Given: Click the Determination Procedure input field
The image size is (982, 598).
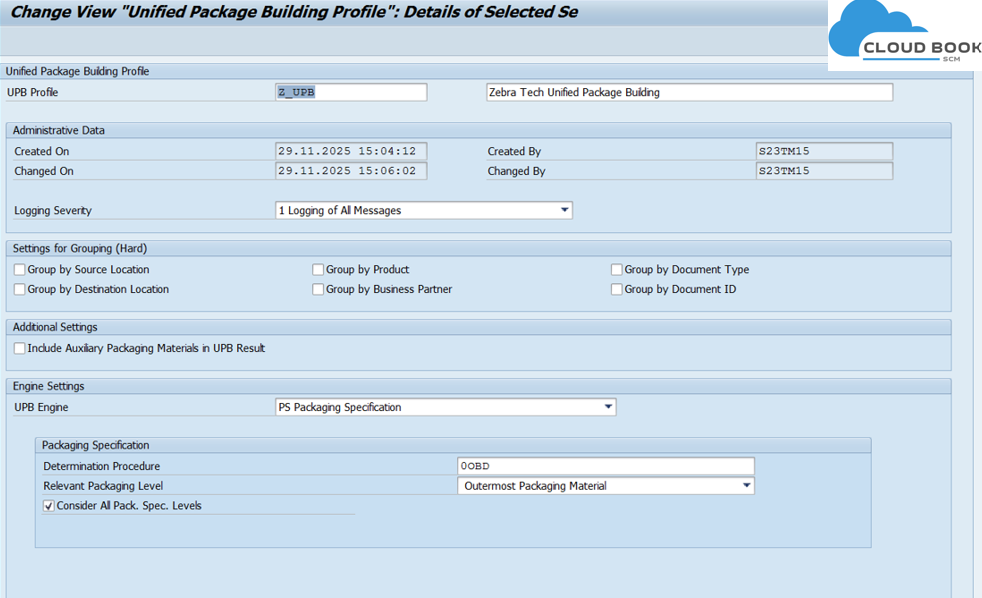Looking at the screenshot, I should pos(605,466).
